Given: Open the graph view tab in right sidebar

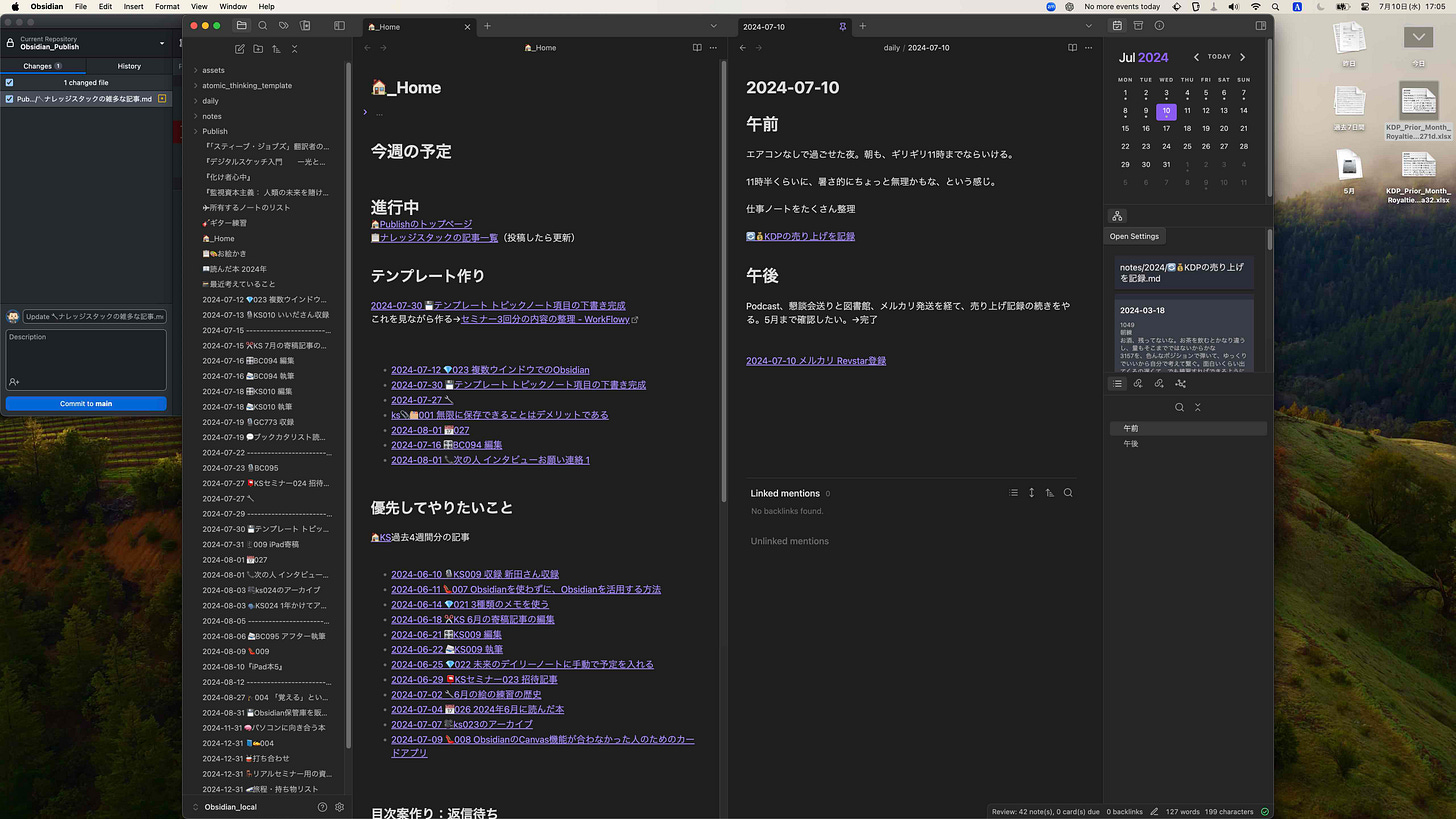Looking at the screenshot, I should click(1180, 384).
